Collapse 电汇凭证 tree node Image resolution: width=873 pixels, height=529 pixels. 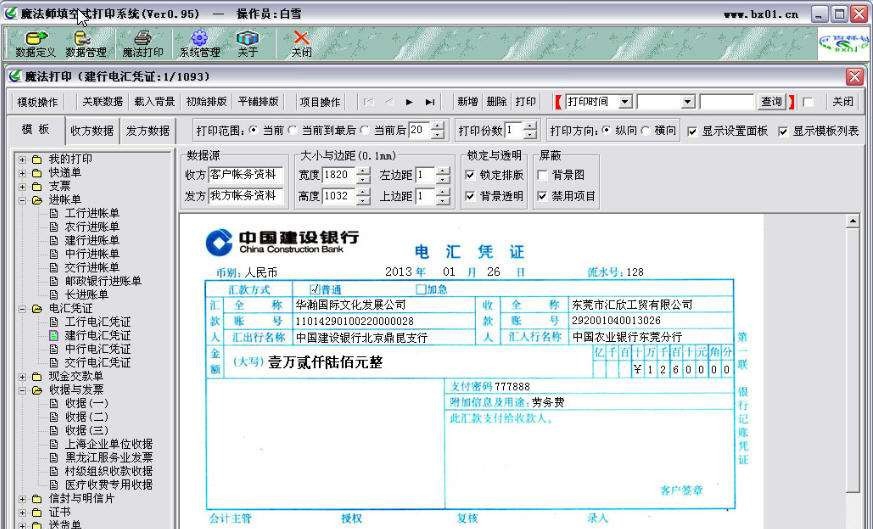pos(22,308)
